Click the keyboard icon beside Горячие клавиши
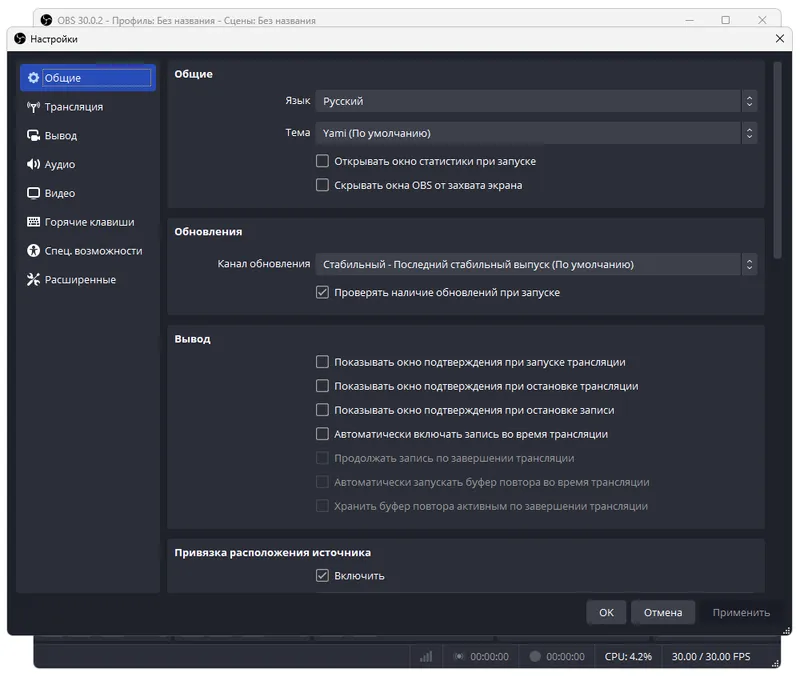 (33, 221)
